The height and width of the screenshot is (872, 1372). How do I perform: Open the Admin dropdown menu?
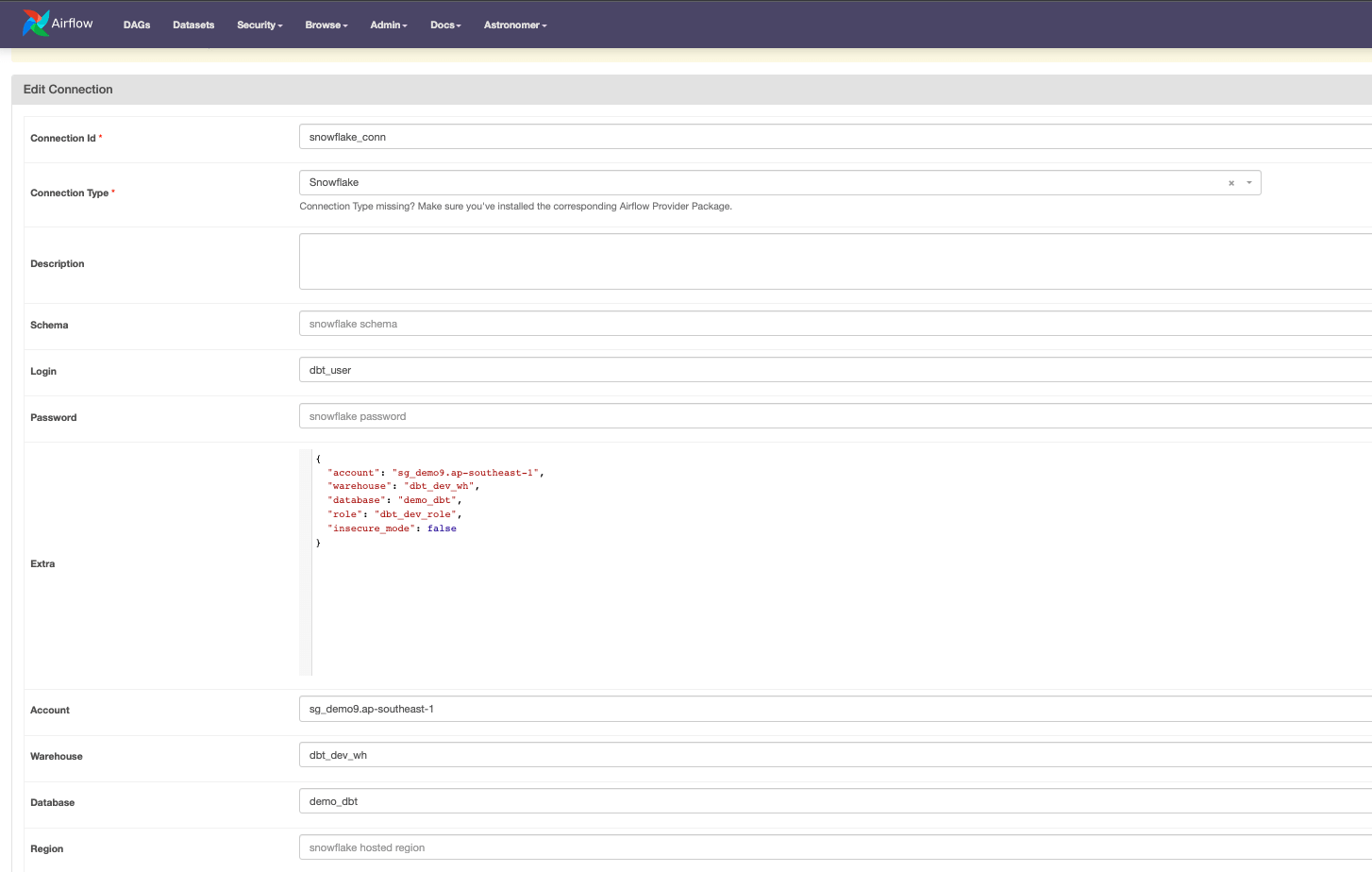388,25
